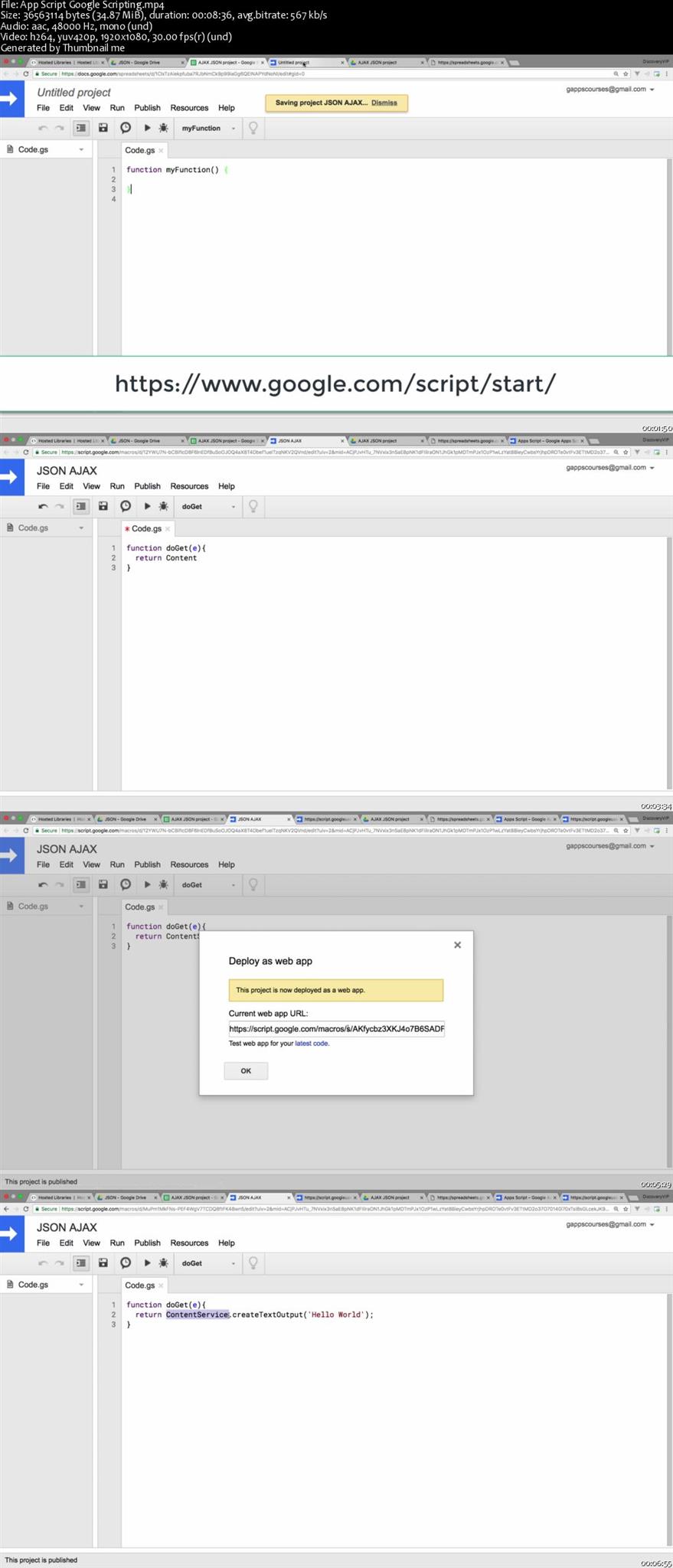Click lightbulb icon in Untitled project frame
The width and height of the screenshot is (673, 1568).
pos(253,128)
